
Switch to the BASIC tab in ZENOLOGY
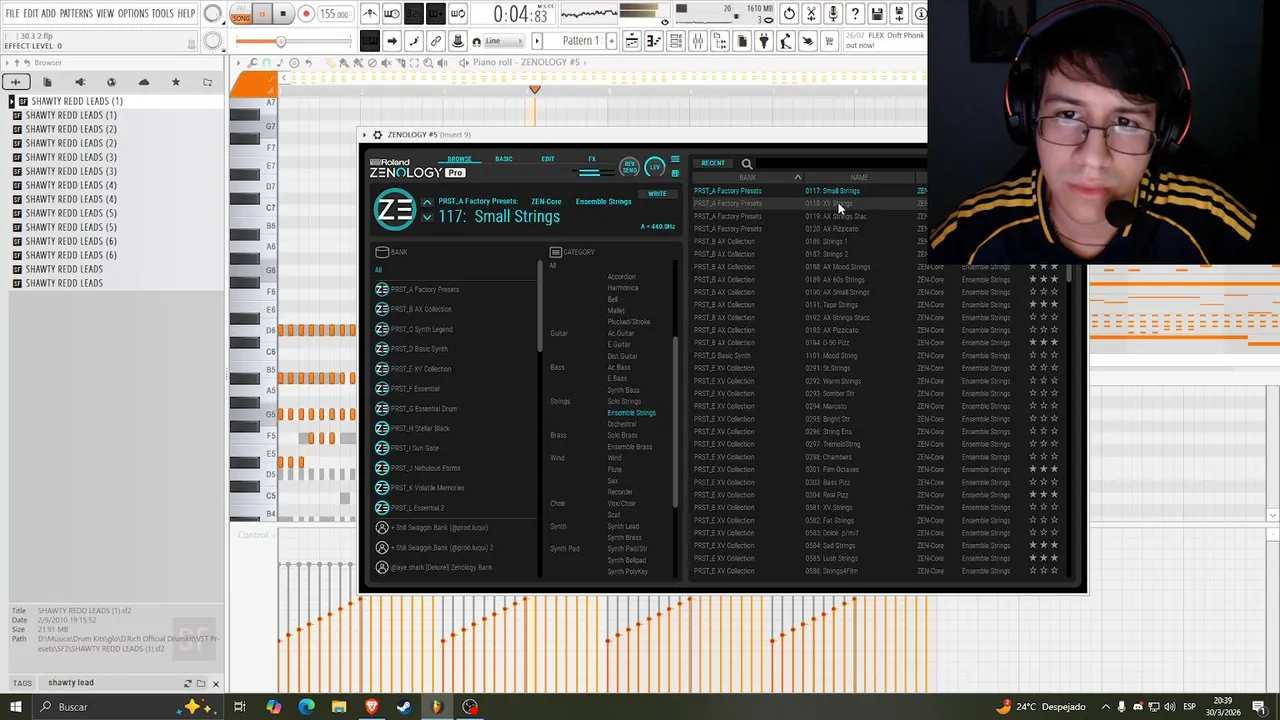pyautogui.click(x=503, y=159)
